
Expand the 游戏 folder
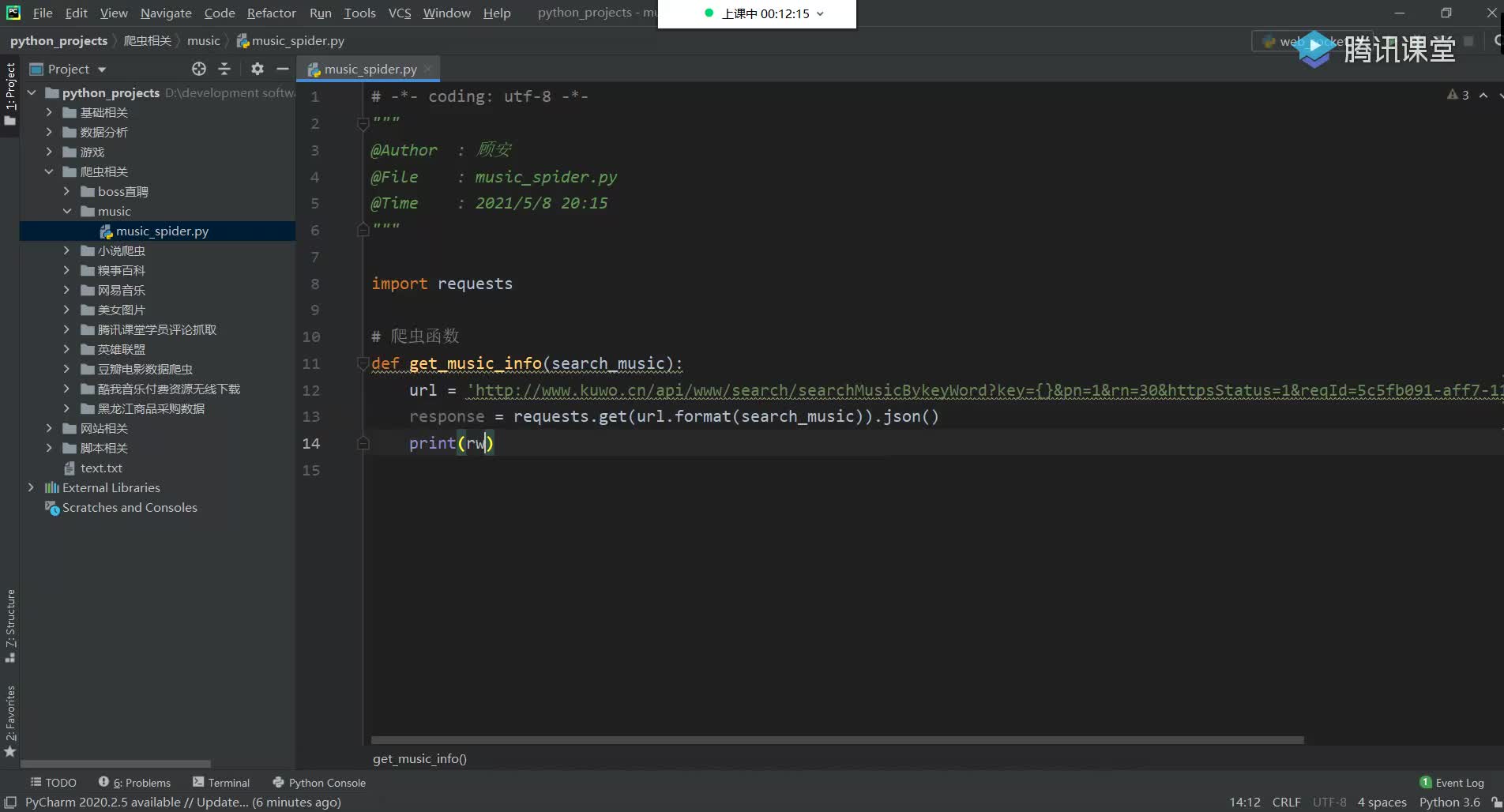pos(49,152)
